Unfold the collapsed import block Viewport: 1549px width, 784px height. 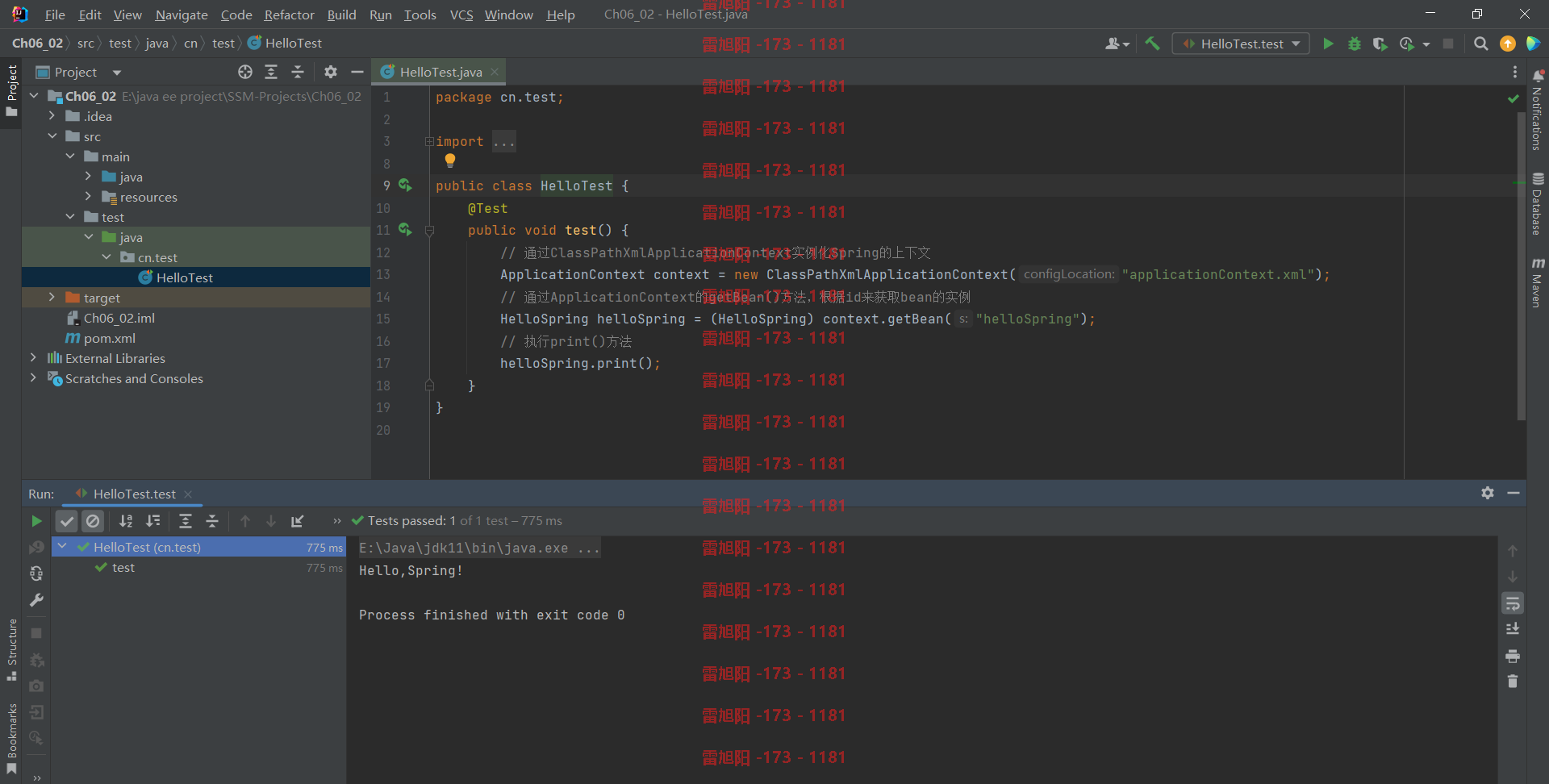(x=429, y=141)
